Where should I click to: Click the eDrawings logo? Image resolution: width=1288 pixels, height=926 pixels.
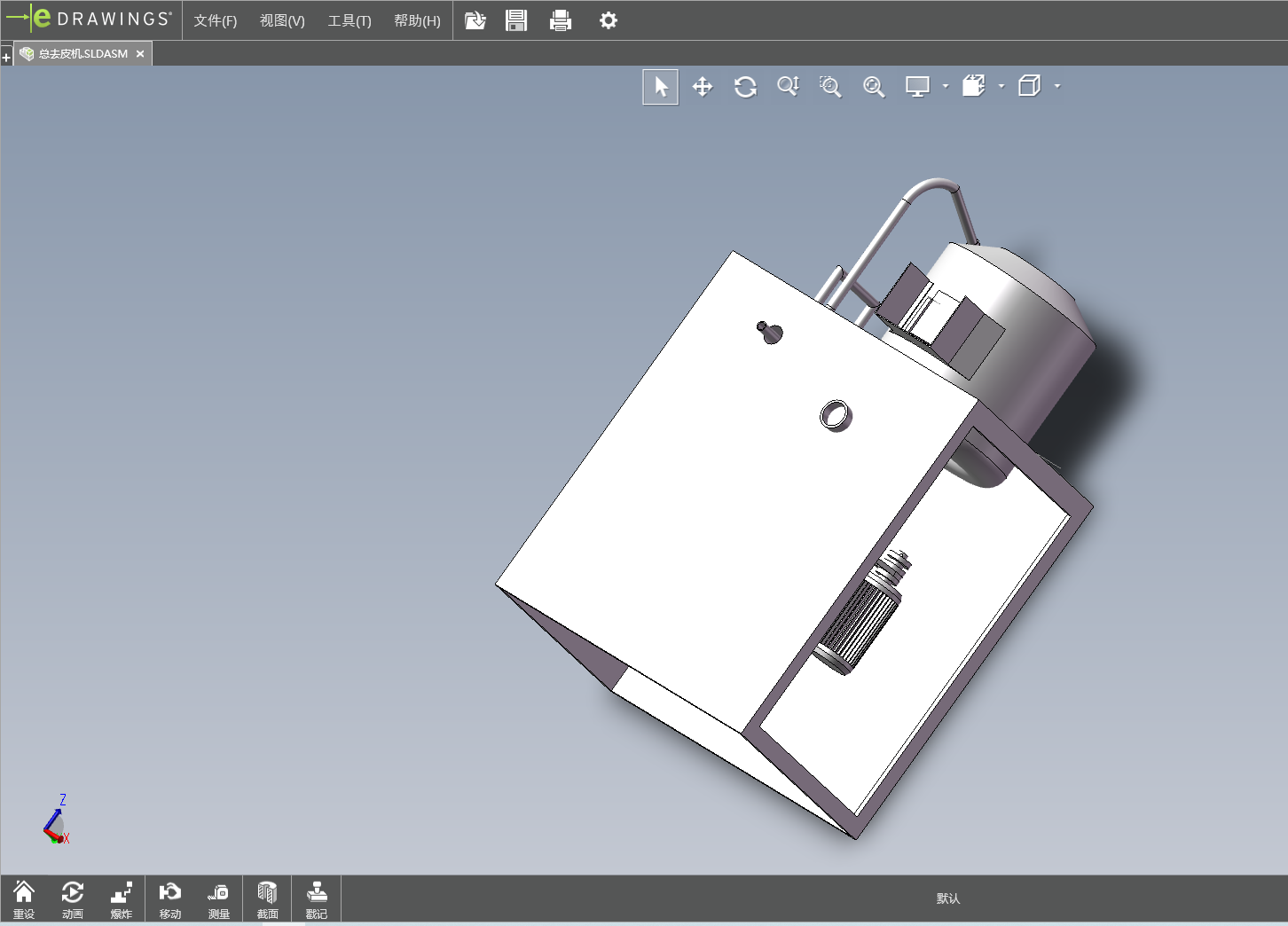pos(89,19)
